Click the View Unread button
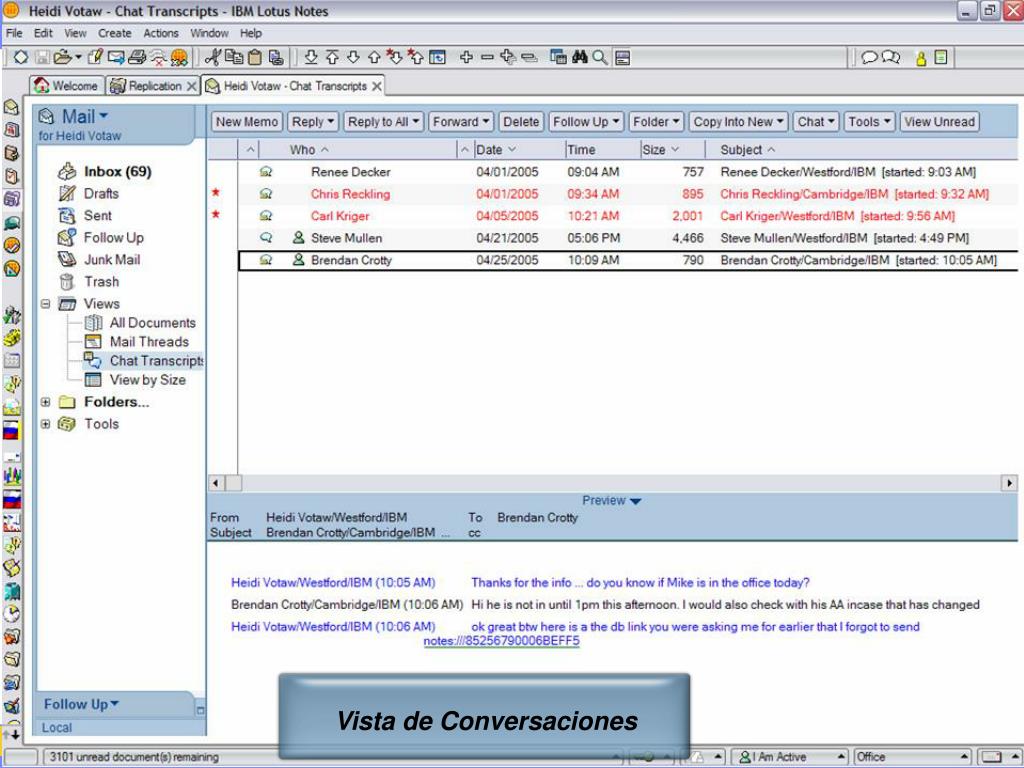The image size is (1024, 768). 939,121
